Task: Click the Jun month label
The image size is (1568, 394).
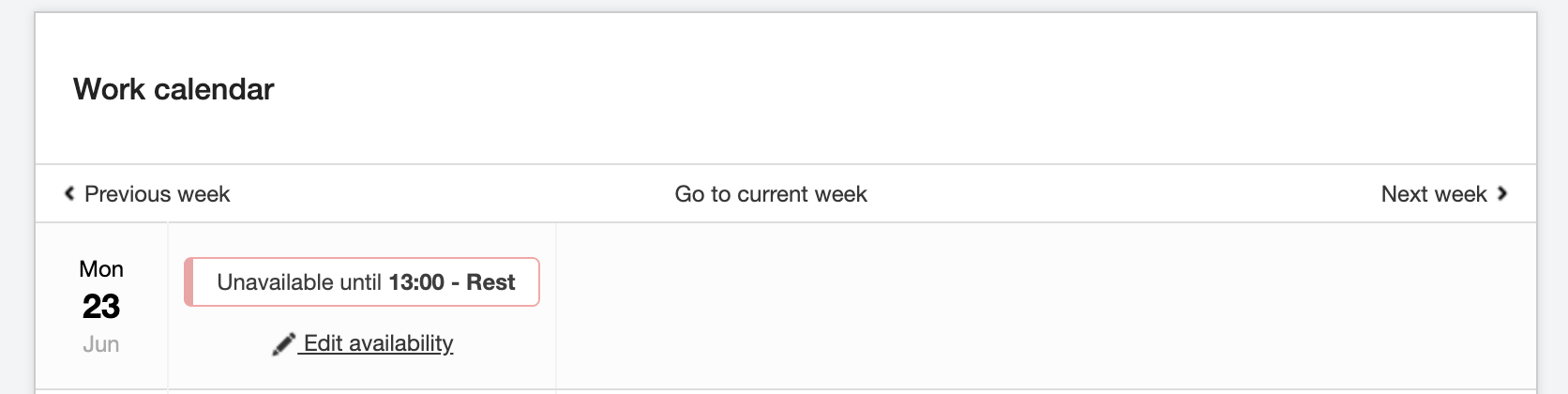Action: click(101, 344)
